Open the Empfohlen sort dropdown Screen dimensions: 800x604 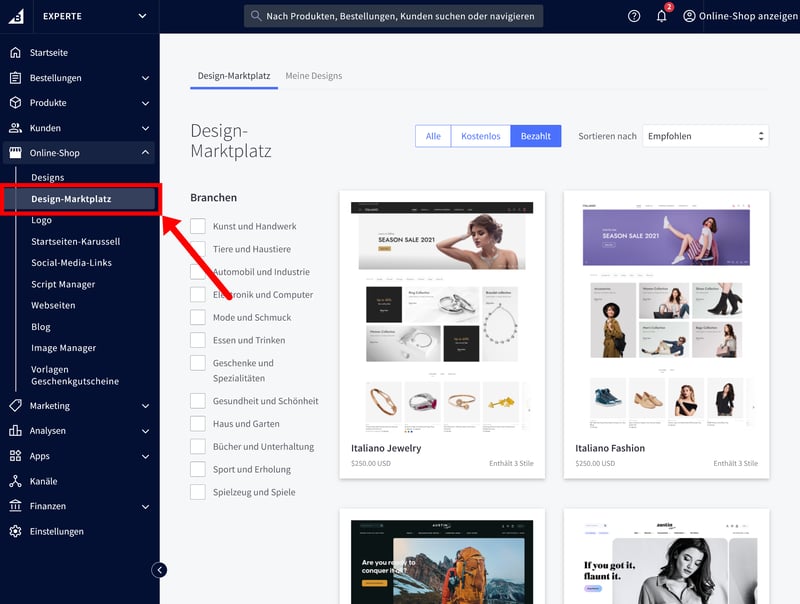(704, 136)
